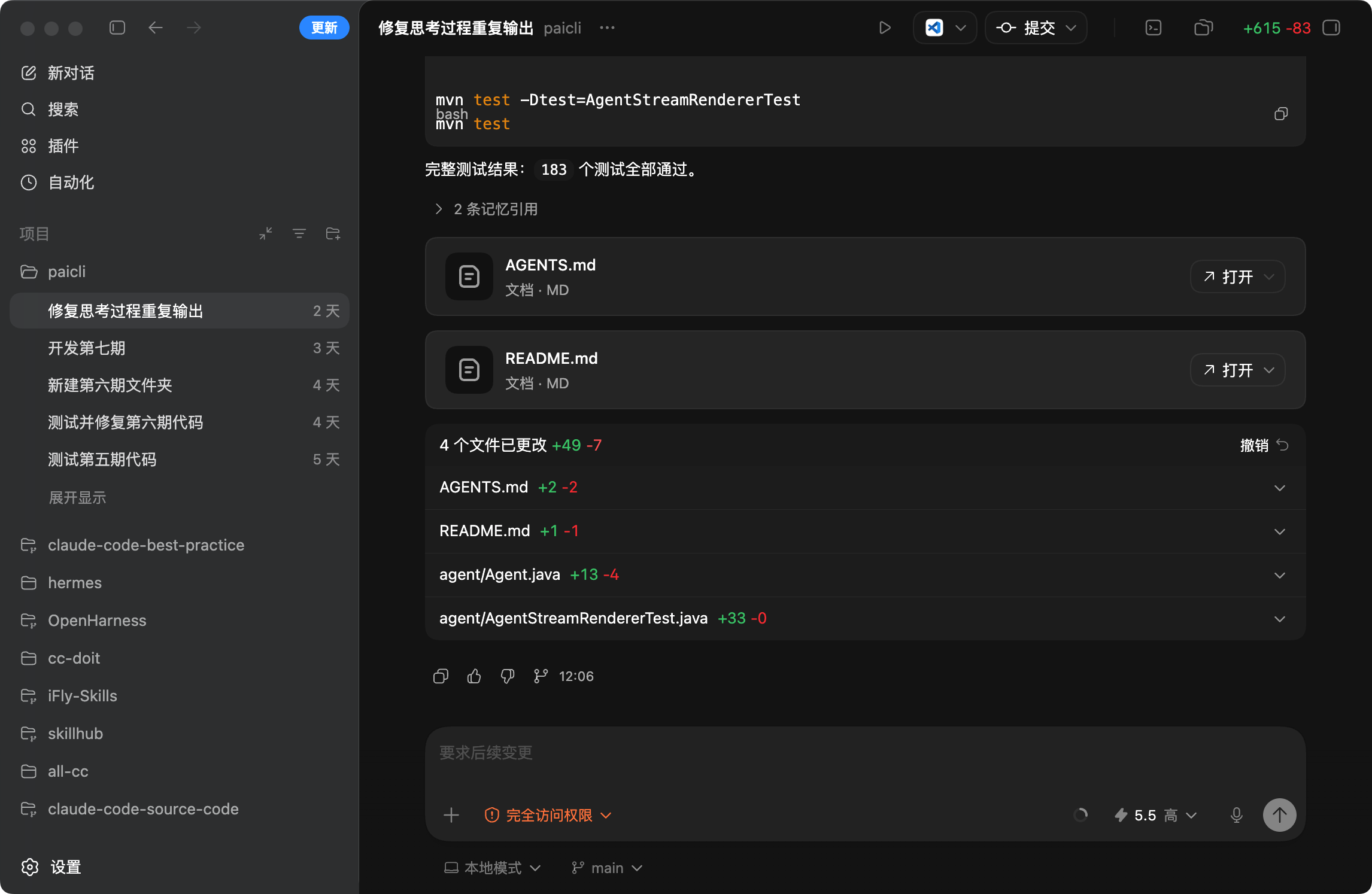Open the 自动化 sidebar item
The image size is (1372, 894).
pyautogui.click(x=71, y=183)
